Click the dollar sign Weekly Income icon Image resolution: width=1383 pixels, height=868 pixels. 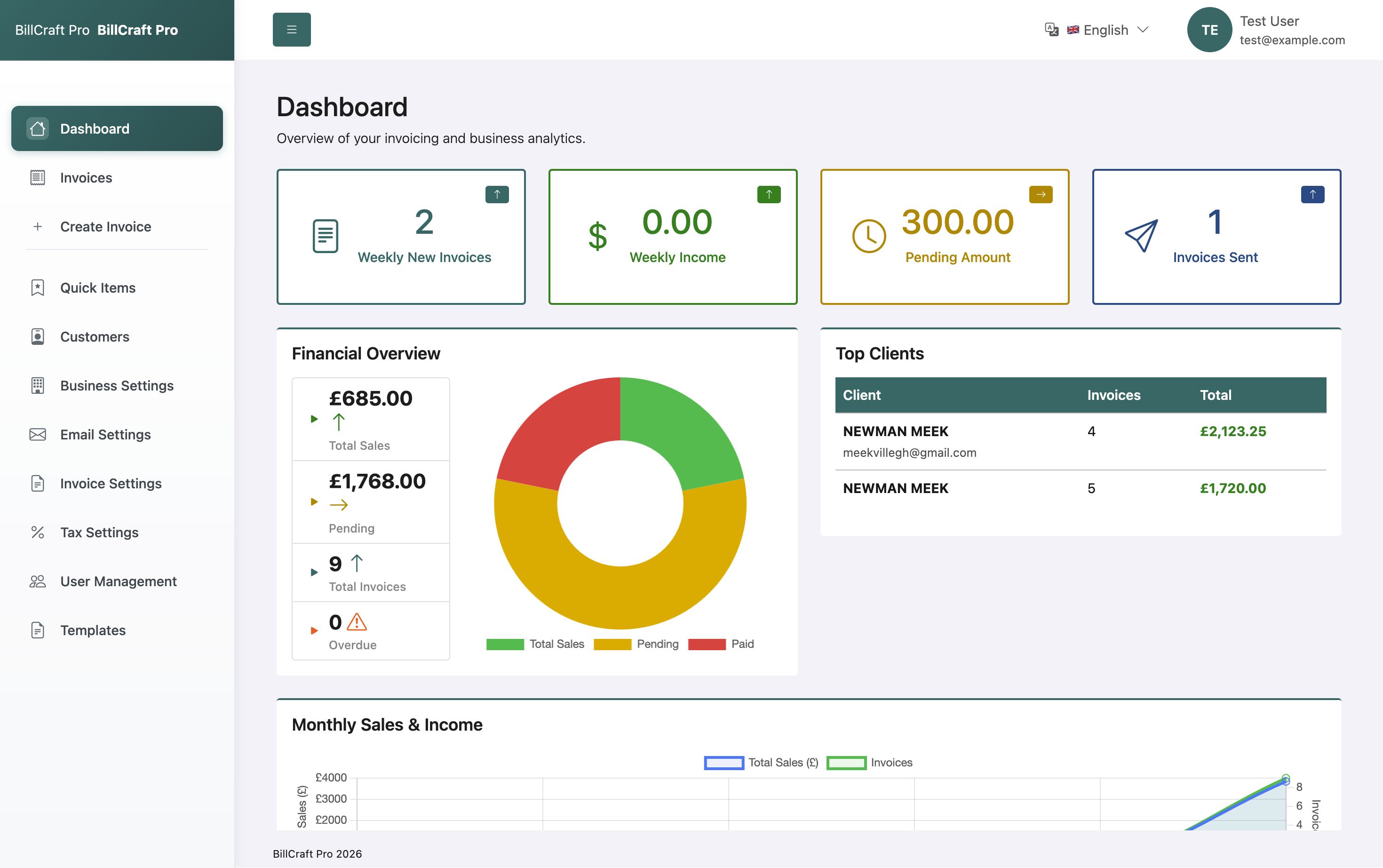click(x=597, y=236)
